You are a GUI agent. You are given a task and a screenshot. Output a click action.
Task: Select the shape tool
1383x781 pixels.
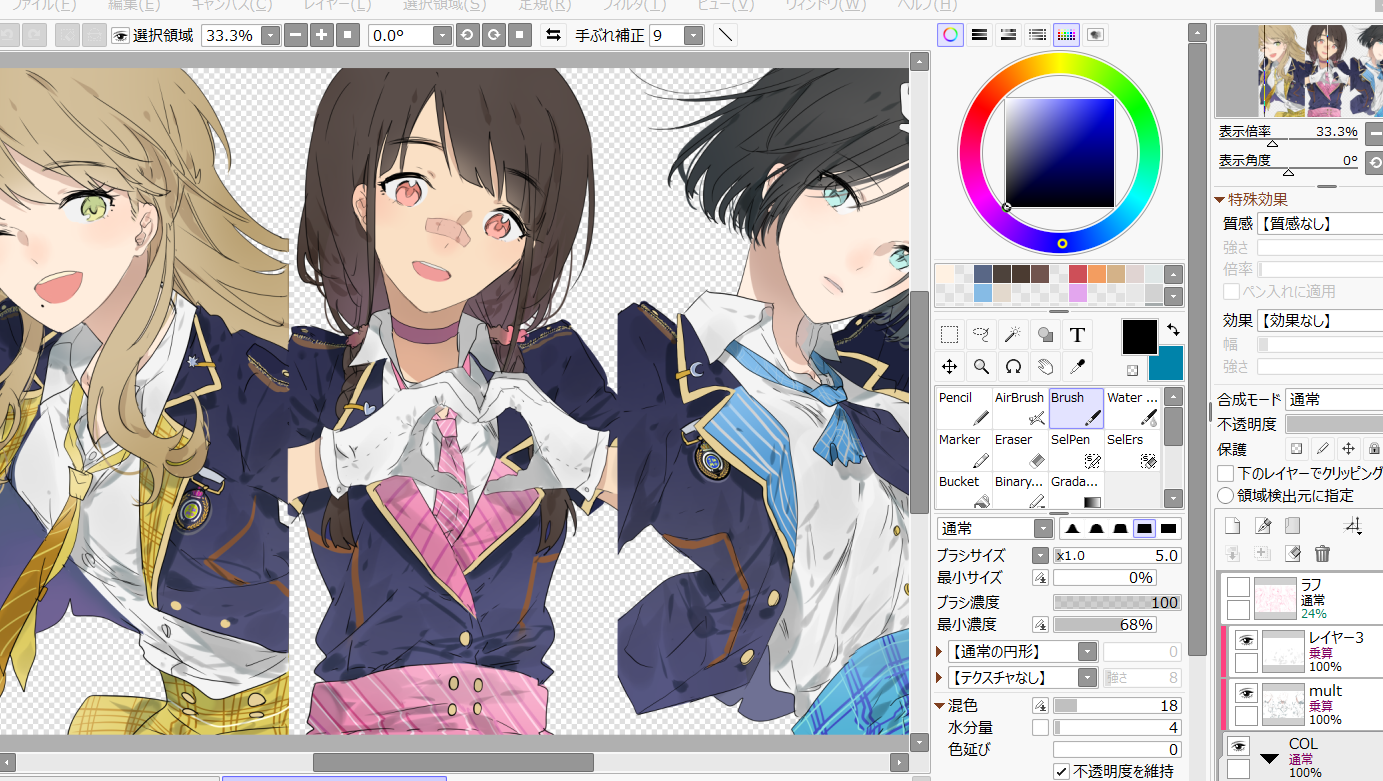click(1045, 334)
